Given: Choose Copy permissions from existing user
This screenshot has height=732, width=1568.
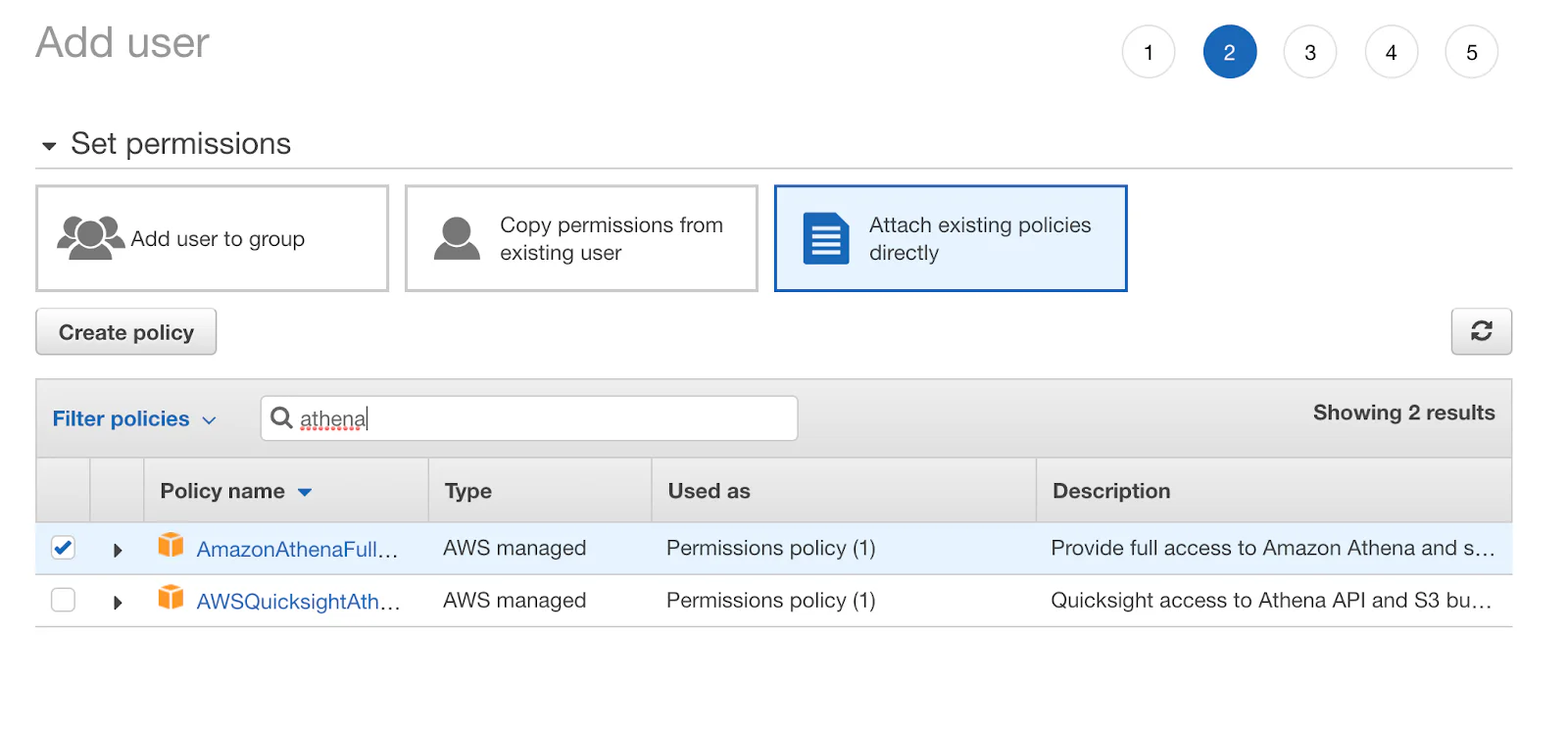Looking at the screenshot, I should [581, 238].
